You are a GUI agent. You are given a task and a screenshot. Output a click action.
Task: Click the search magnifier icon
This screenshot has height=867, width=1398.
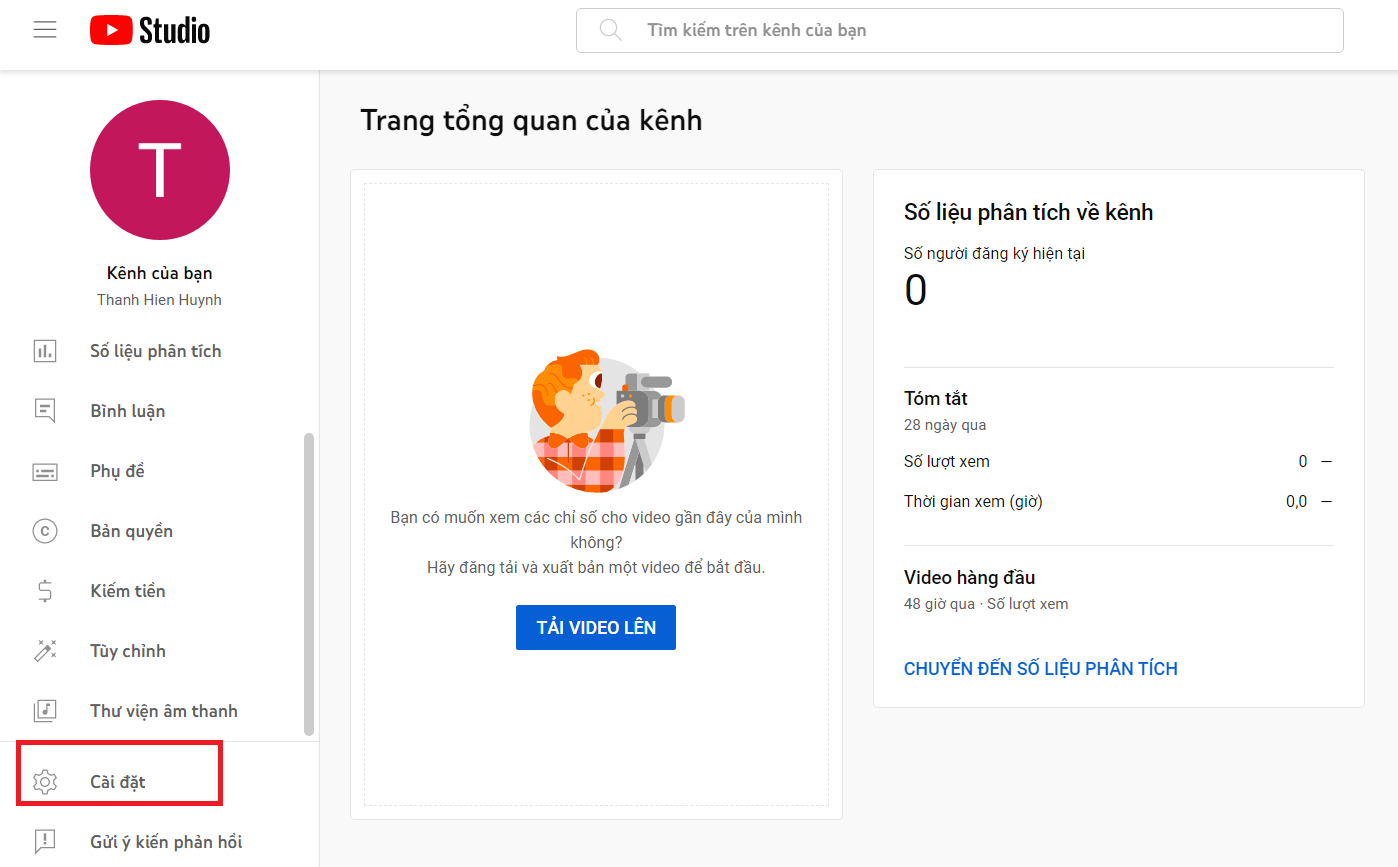pyautogui.click(x=610, y=30)
